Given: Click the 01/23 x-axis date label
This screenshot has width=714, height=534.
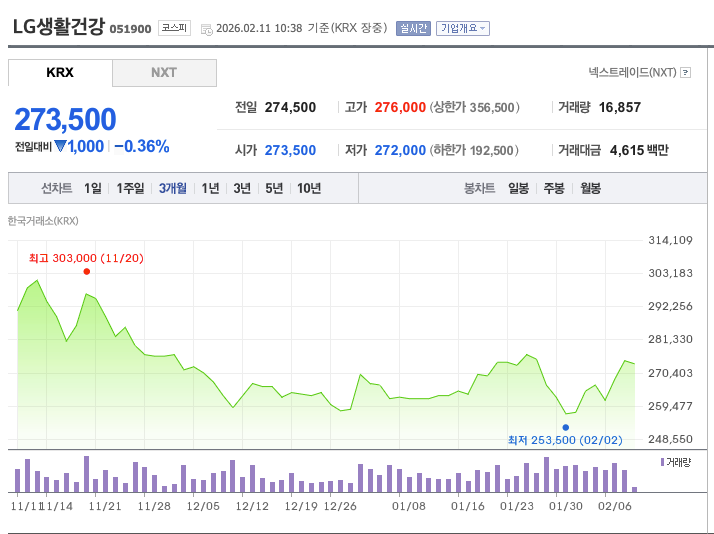Looking at the screenshot, I should tap(517, 506).
